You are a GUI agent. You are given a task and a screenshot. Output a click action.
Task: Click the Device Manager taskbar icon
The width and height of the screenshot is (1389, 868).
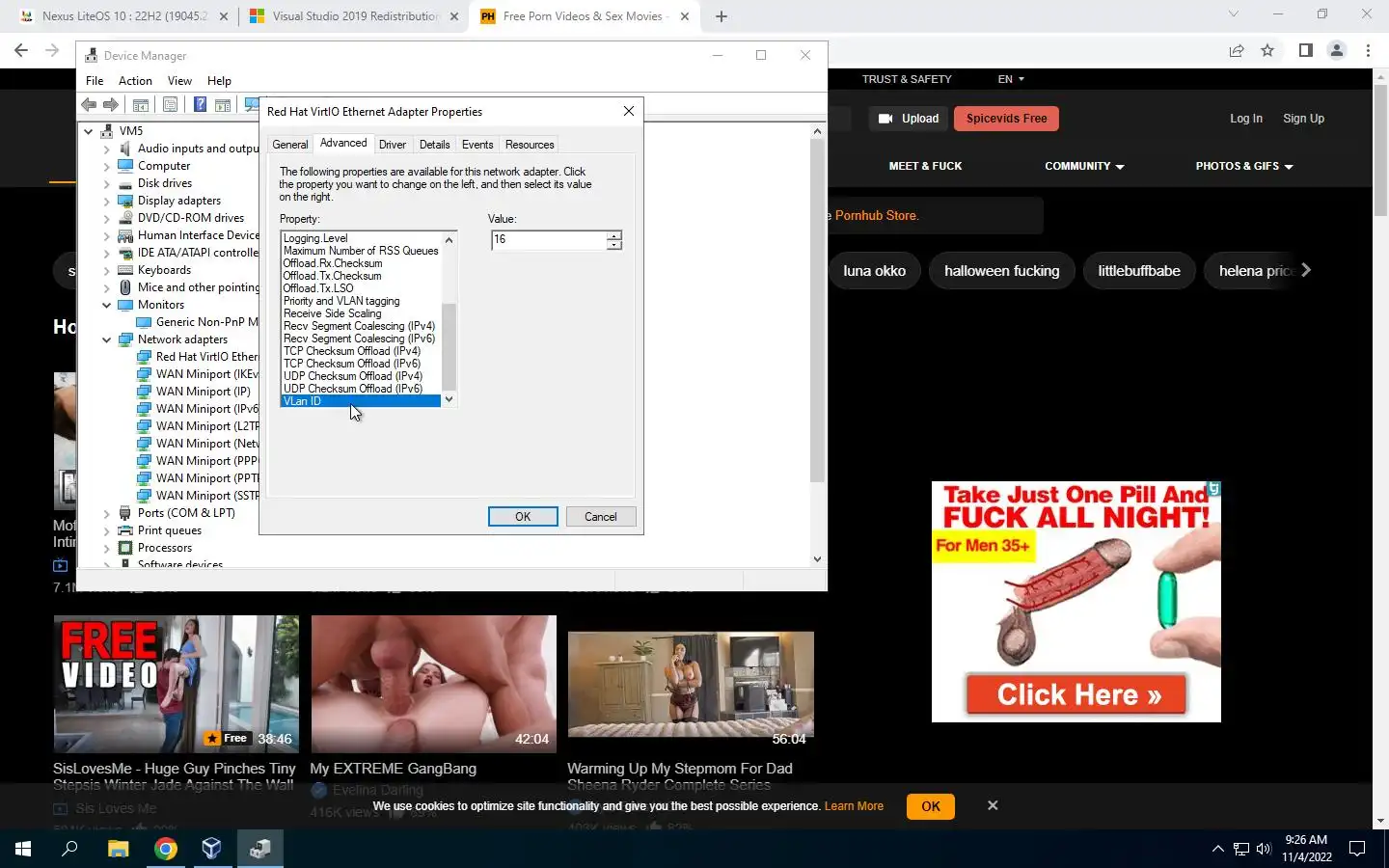[x=260, y=849]
